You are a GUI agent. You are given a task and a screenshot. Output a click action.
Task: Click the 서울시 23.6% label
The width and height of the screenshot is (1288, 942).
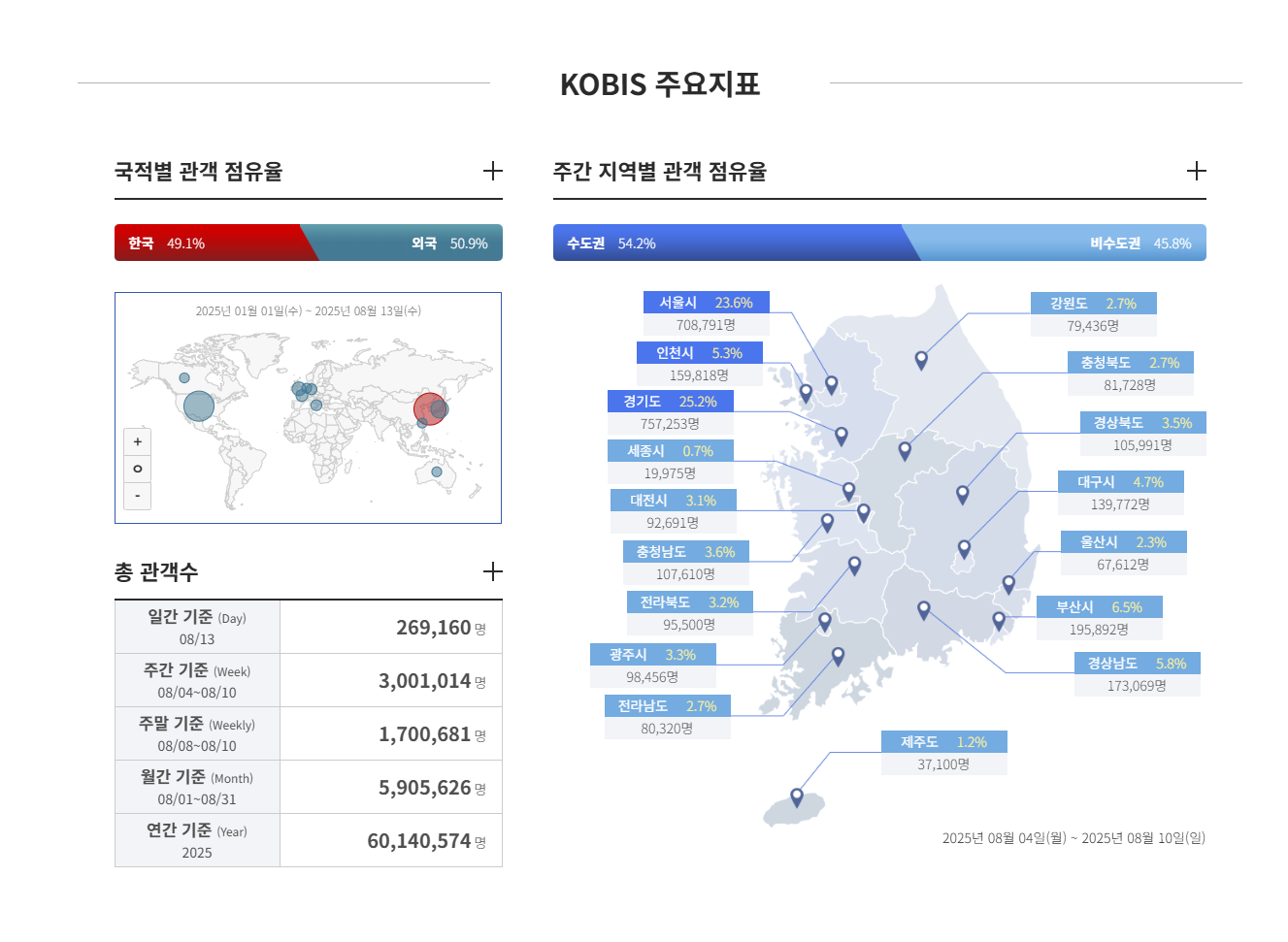coord(706,302)
